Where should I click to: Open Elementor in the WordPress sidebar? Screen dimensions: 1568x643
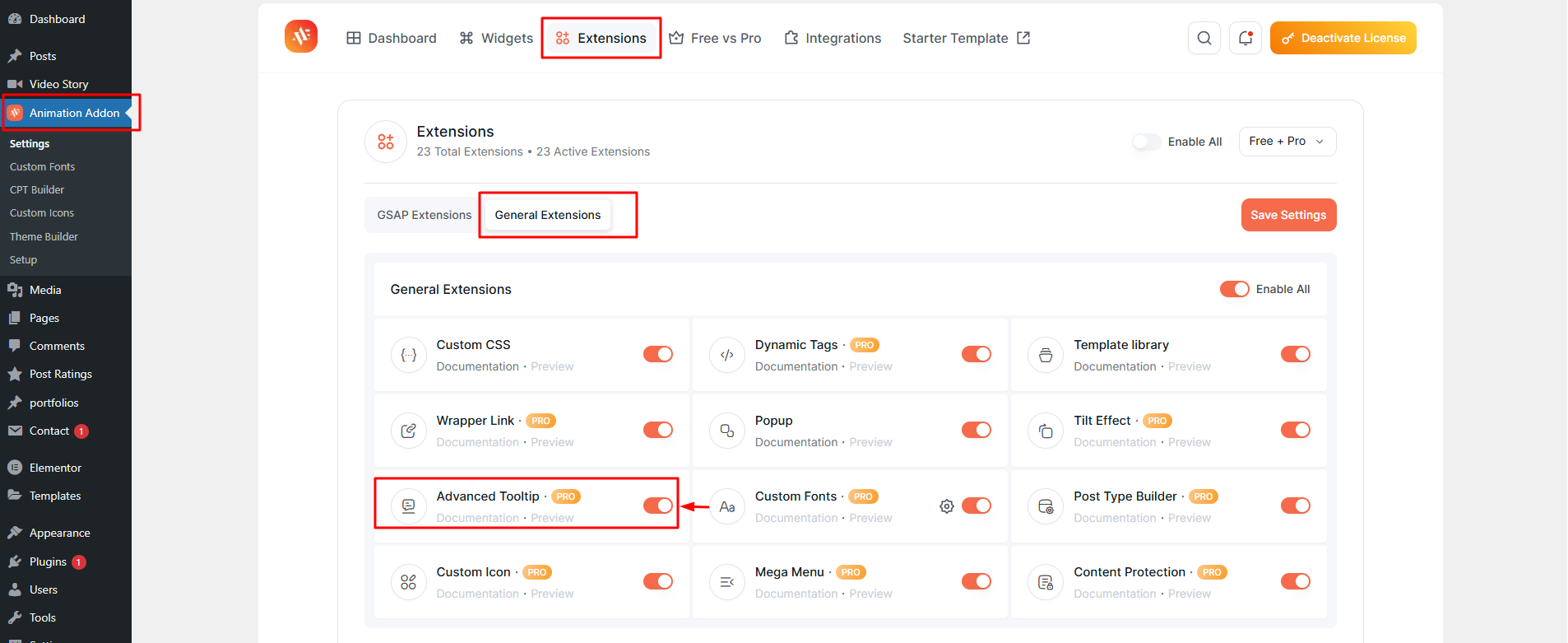(x=66, y=468)
